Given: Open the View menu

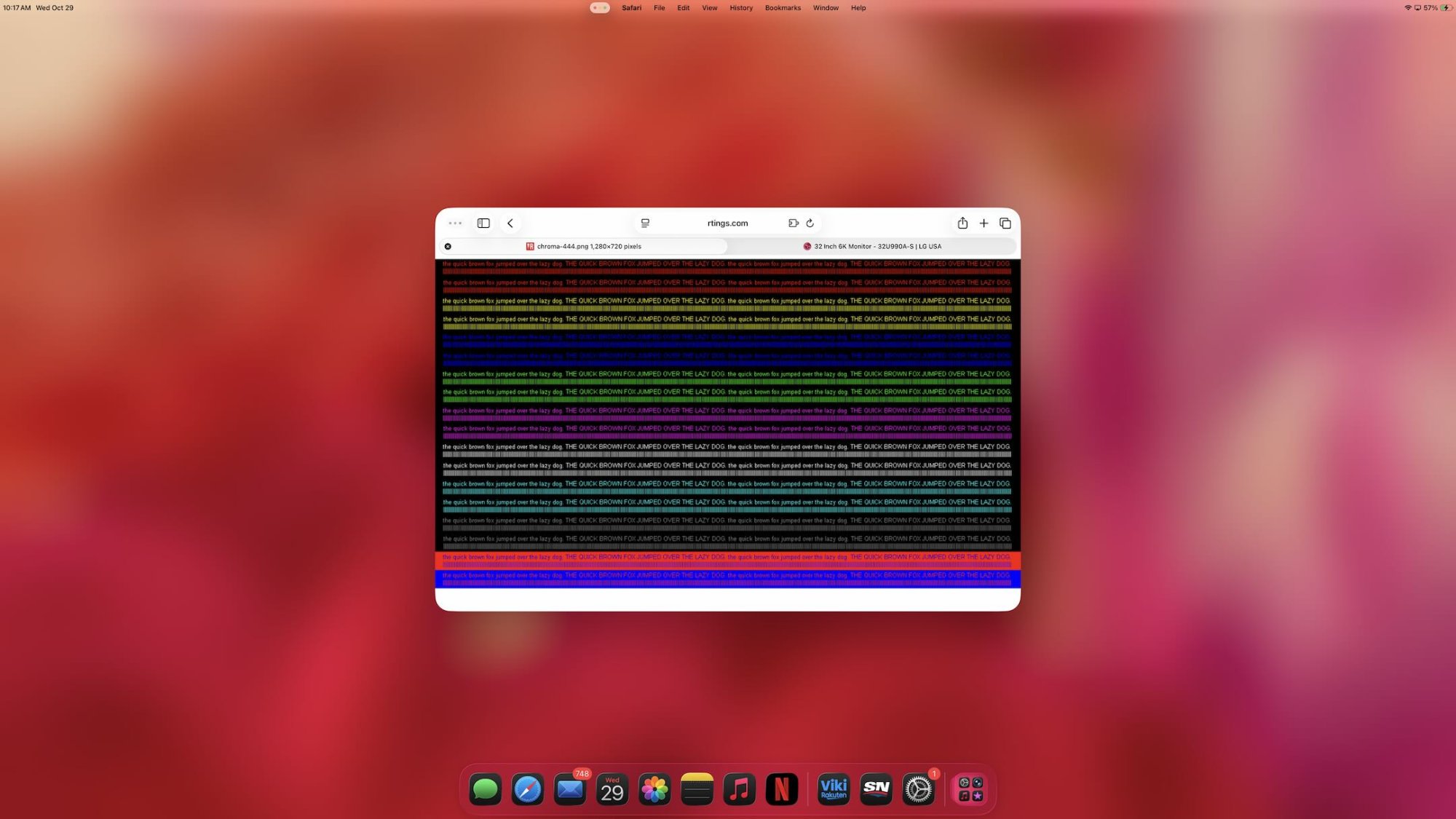Looking at the screenshot, I should tap(709, 8).
